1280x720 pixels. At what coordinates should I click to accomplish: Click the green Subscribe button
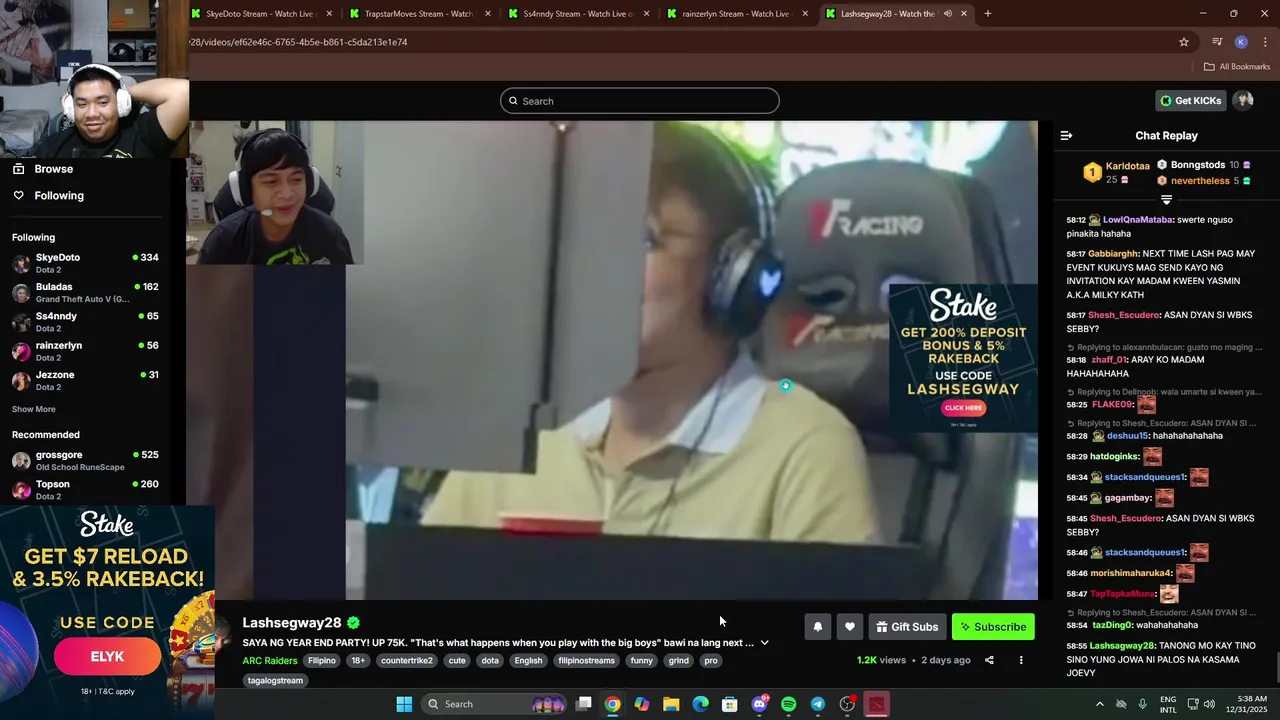pos(993,627)
